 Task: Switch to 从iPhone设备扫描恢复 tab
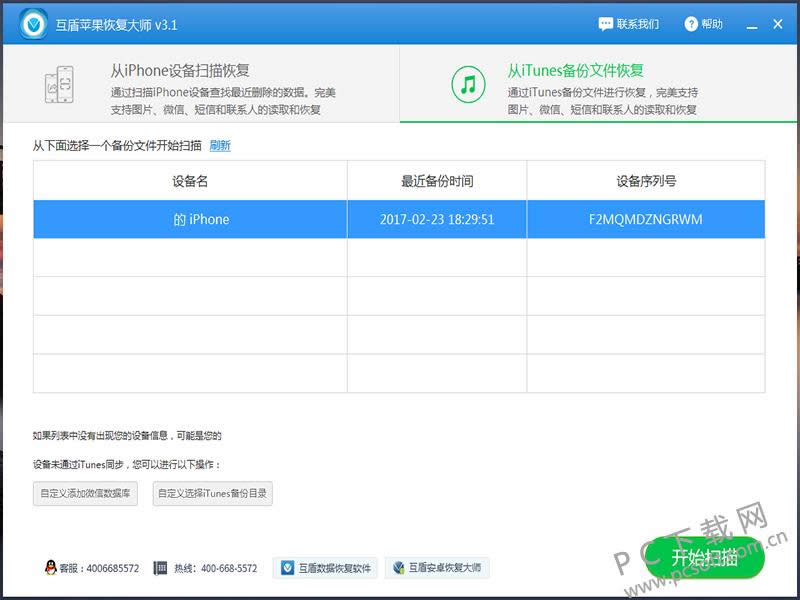pos(201,84)
